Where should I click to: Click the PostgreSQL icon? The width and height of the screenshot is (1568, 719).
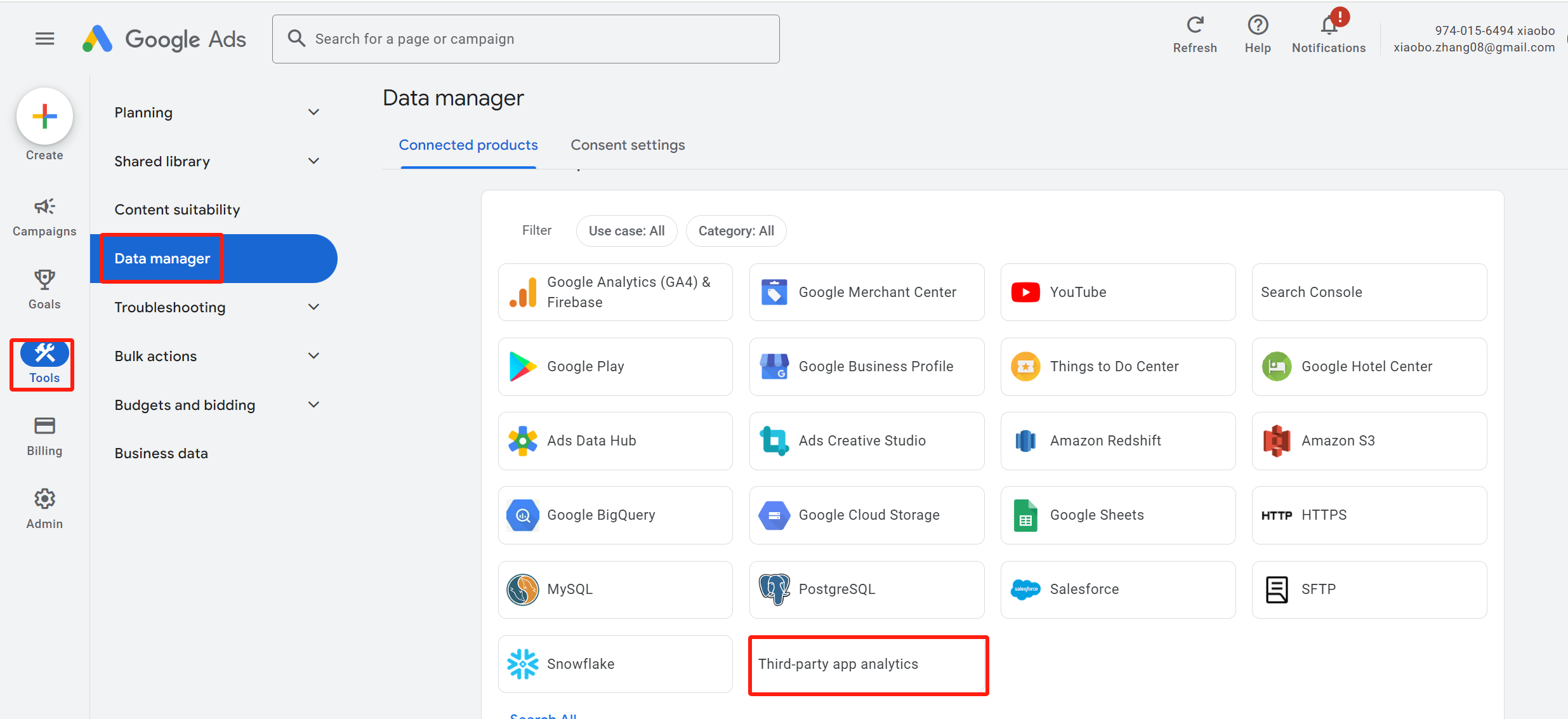774,590
